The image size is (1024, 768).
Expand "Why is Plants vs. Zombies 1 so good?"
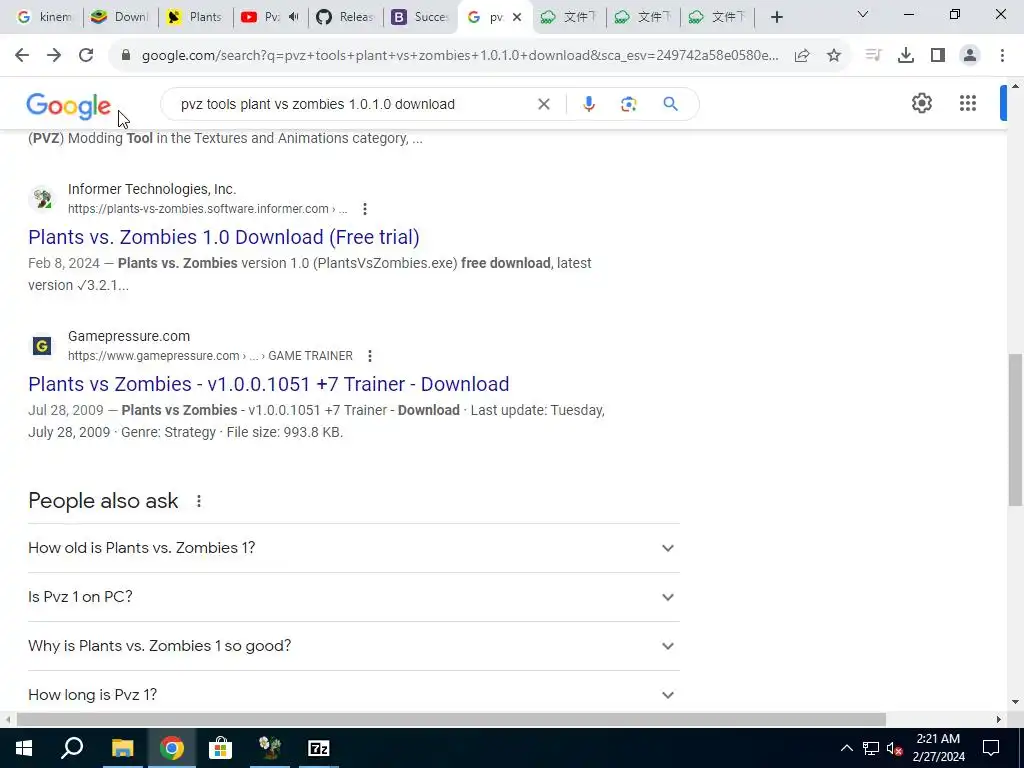pos(353,646)
